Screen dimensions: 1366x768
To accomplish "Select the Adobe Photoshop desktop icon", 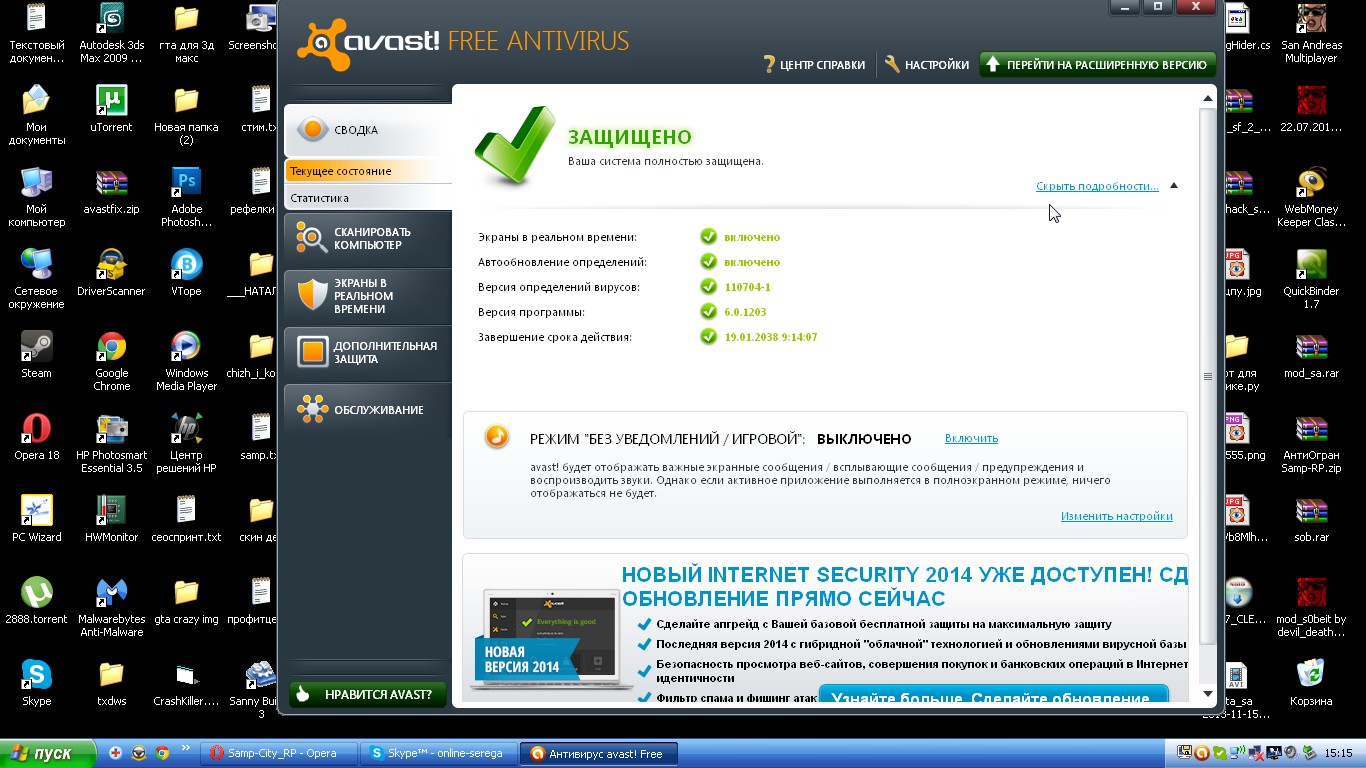I will point(186,196).
